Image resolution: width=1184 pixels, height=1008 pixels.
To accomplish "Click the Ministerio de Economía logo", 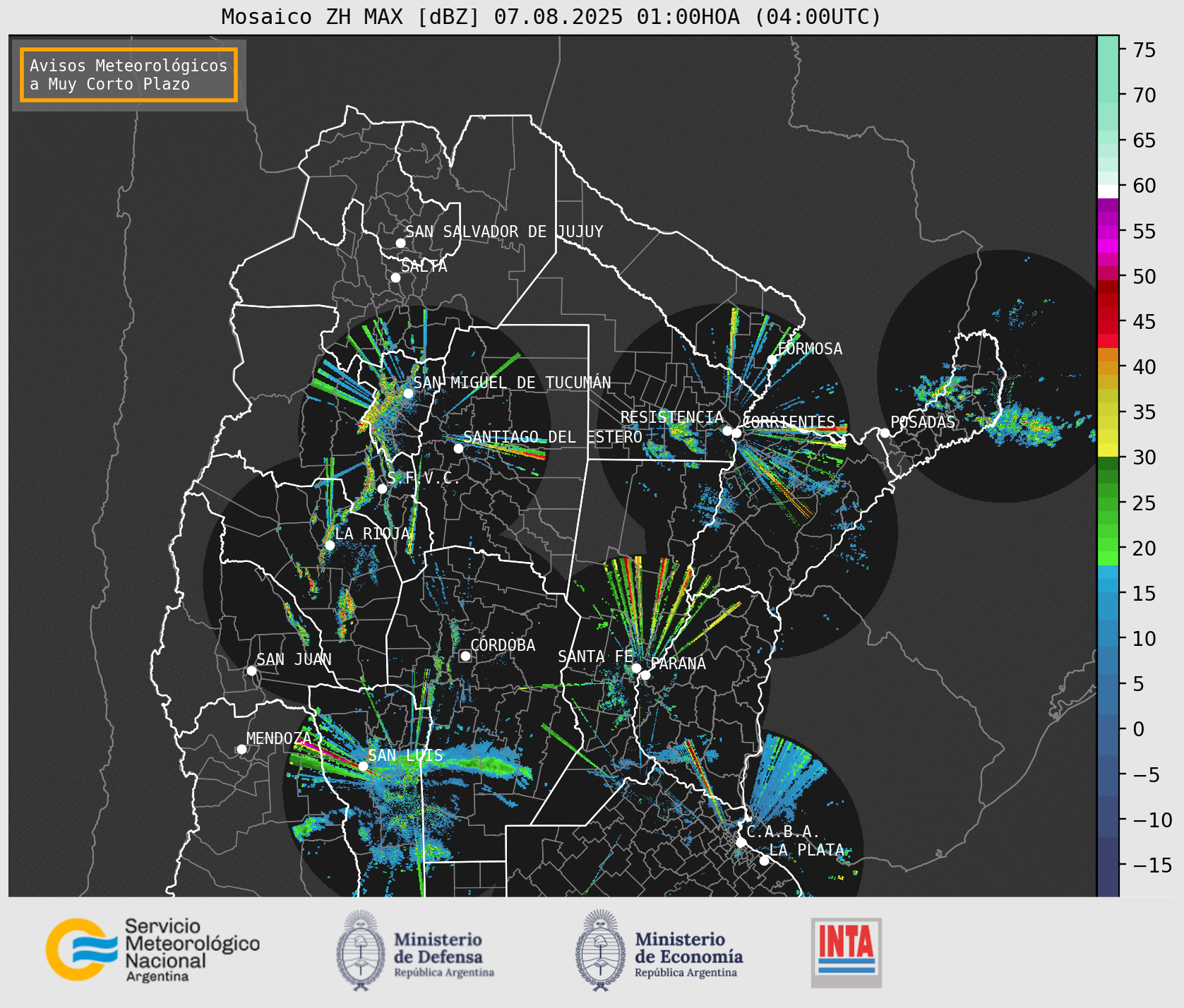I will (x=659, y=951).
